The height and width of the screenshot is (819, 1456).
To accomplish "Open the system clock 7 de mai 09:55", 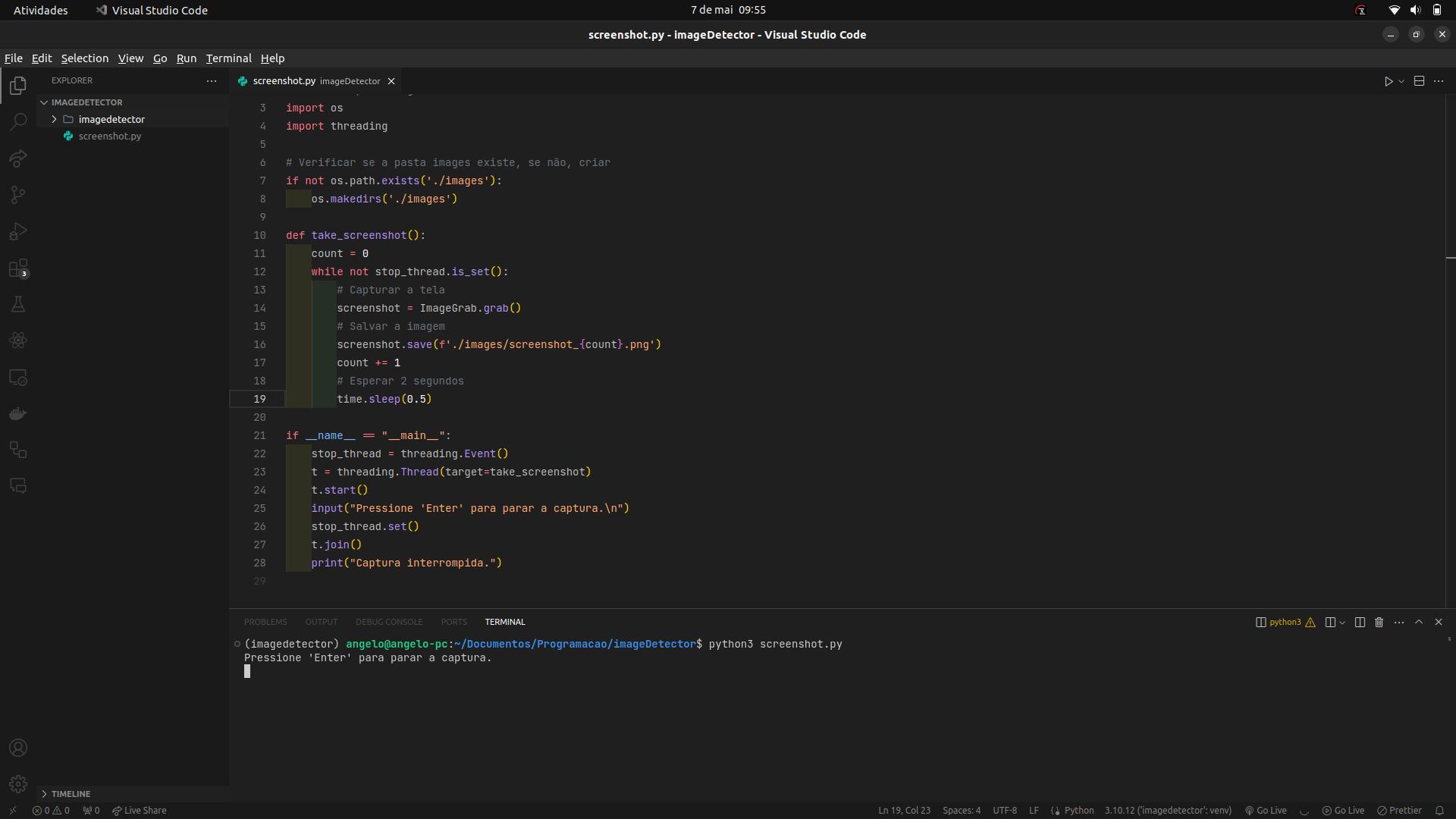I will [728, 10].
